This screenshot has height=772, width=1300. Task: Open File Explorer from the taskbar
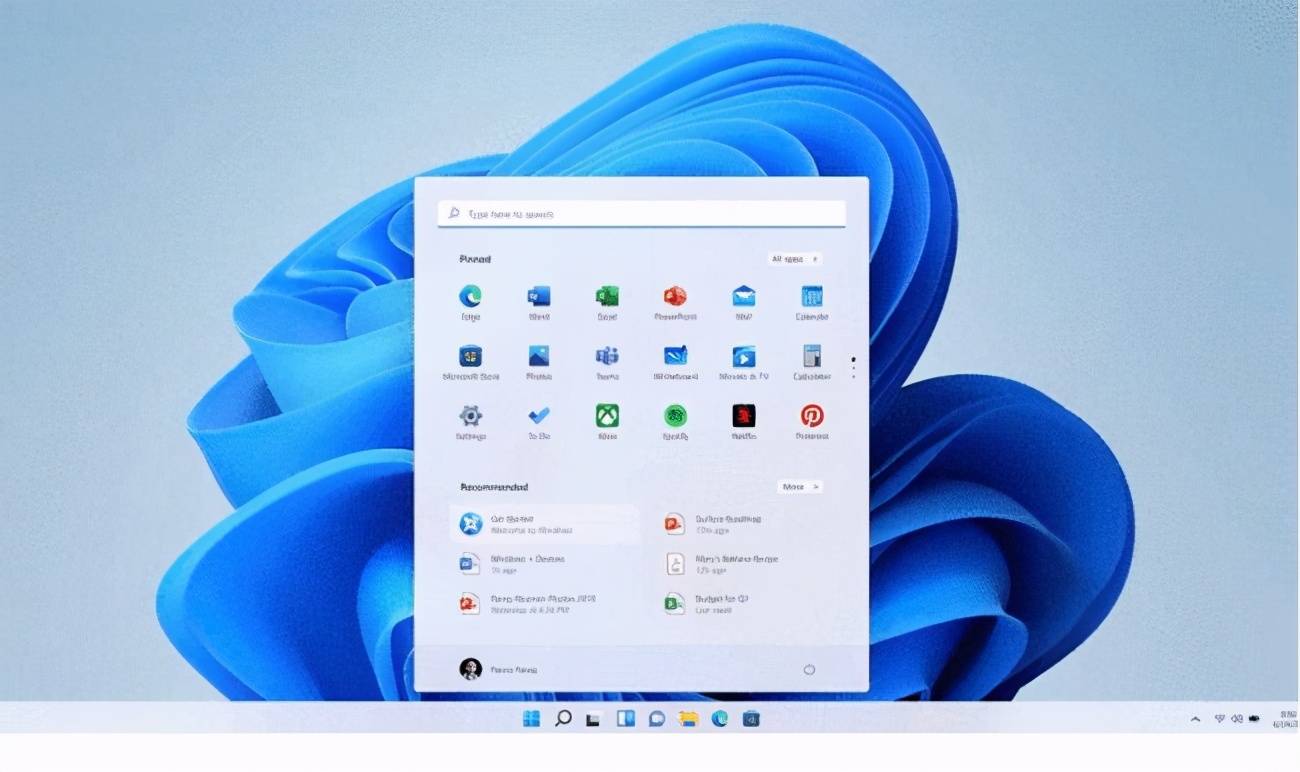(688, 718)
